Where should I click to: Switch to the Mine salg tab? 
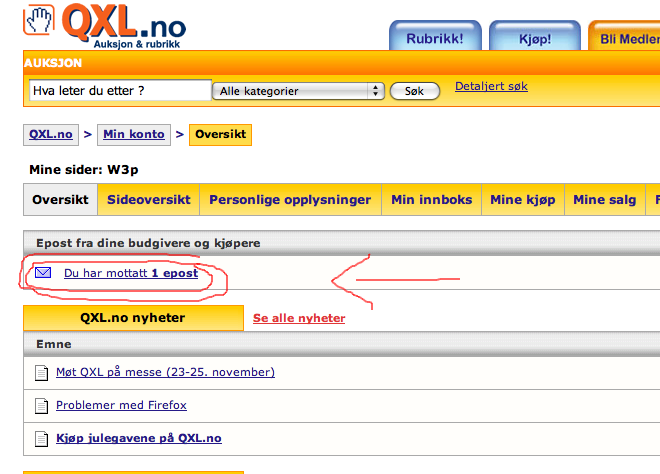point(605,200)
